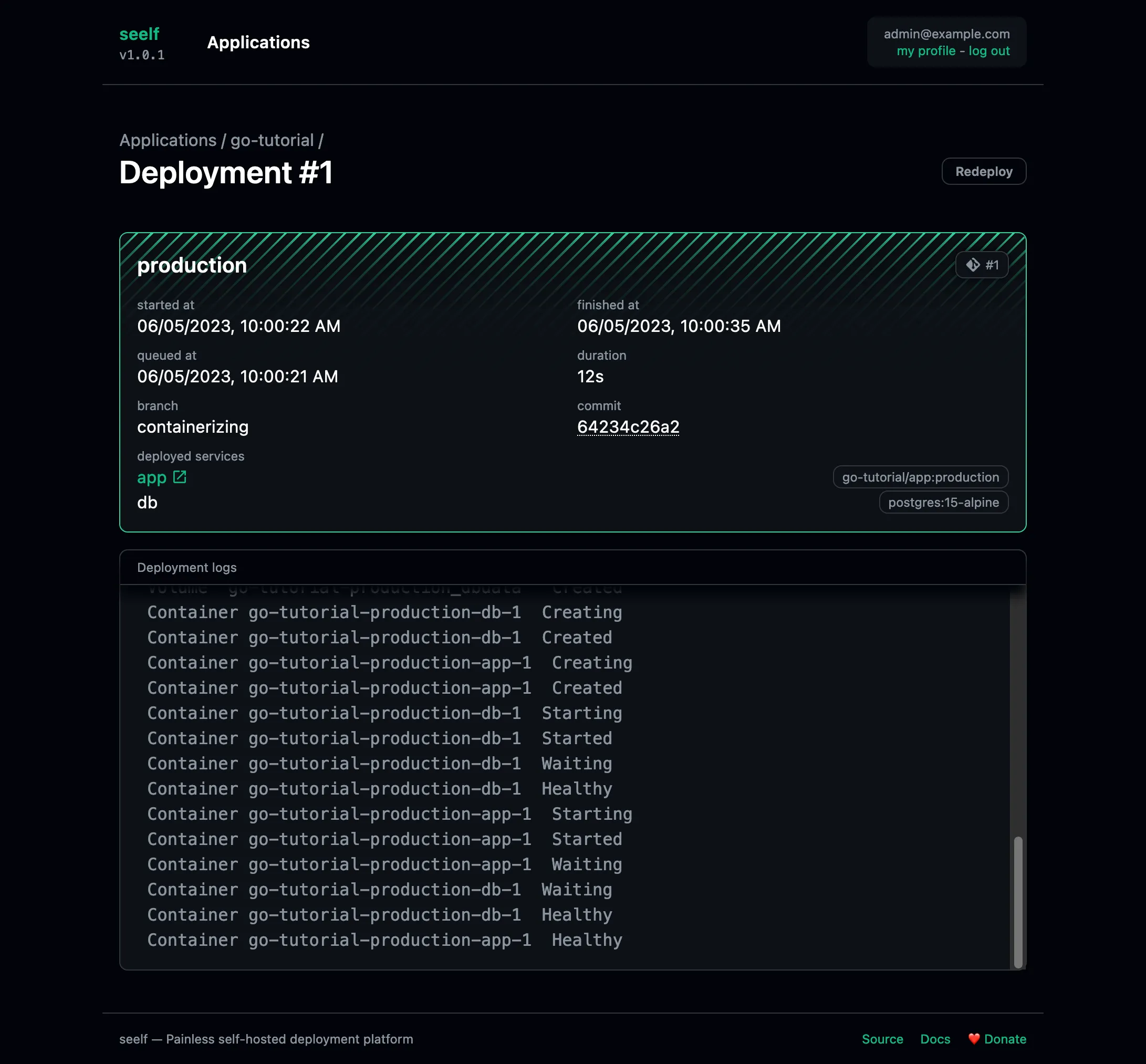Click the admin@example.com account label
The width and height of the screenshot is (1146, 1064).
click(946, 34)
